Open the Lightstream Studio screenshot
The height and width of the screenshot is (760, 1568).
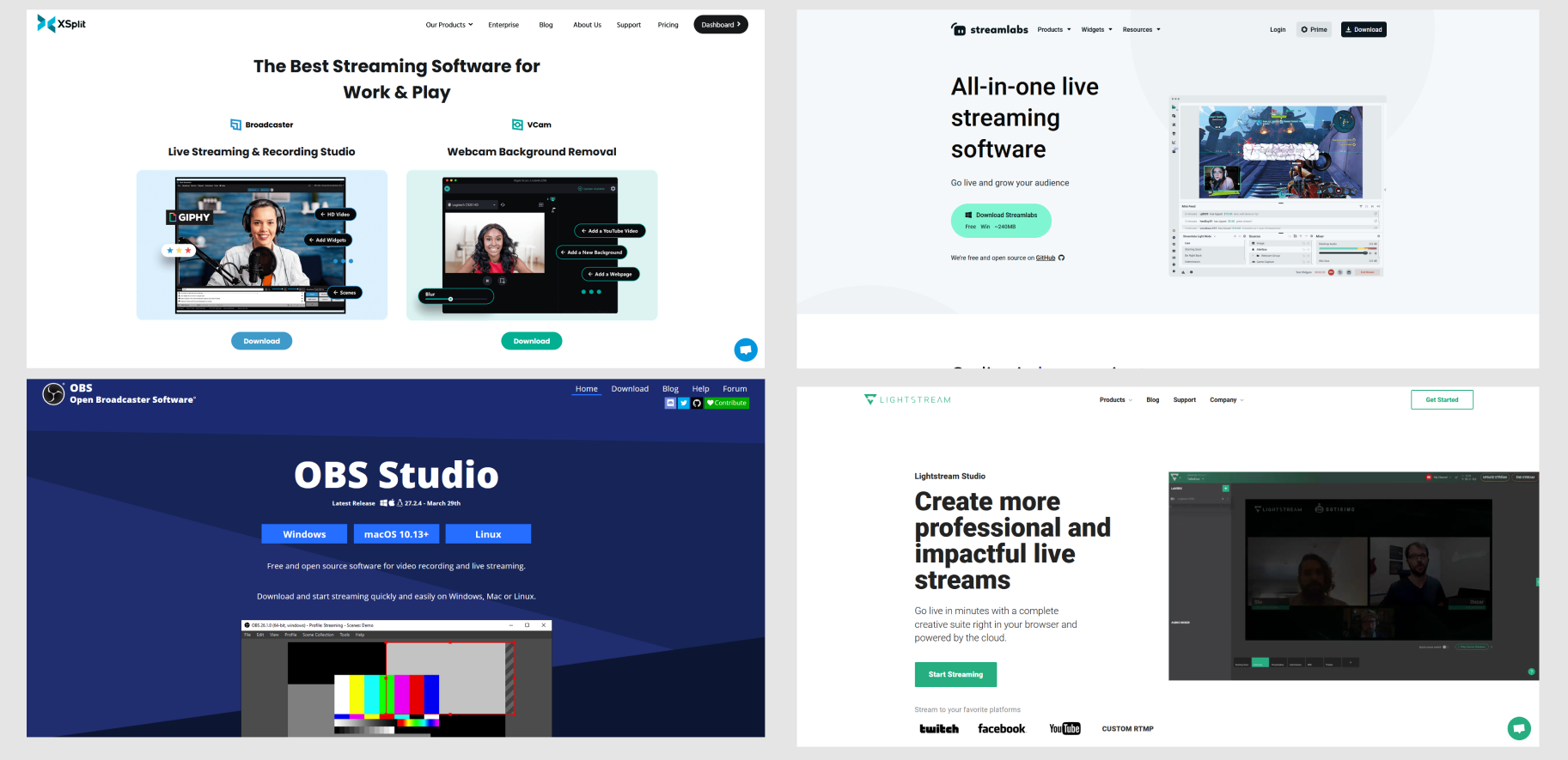1353,575
